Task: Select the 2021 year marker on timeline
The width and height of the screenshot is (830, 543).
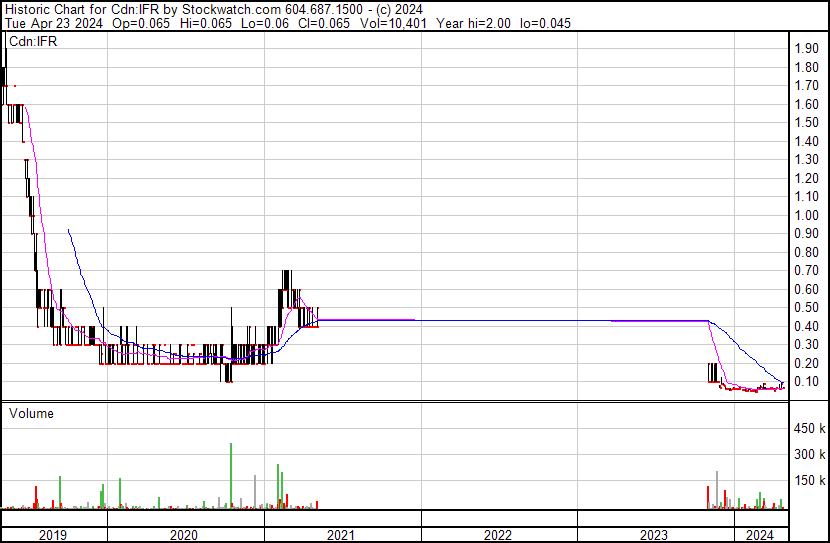Action: pyautogui.click(x=342, y=535)
